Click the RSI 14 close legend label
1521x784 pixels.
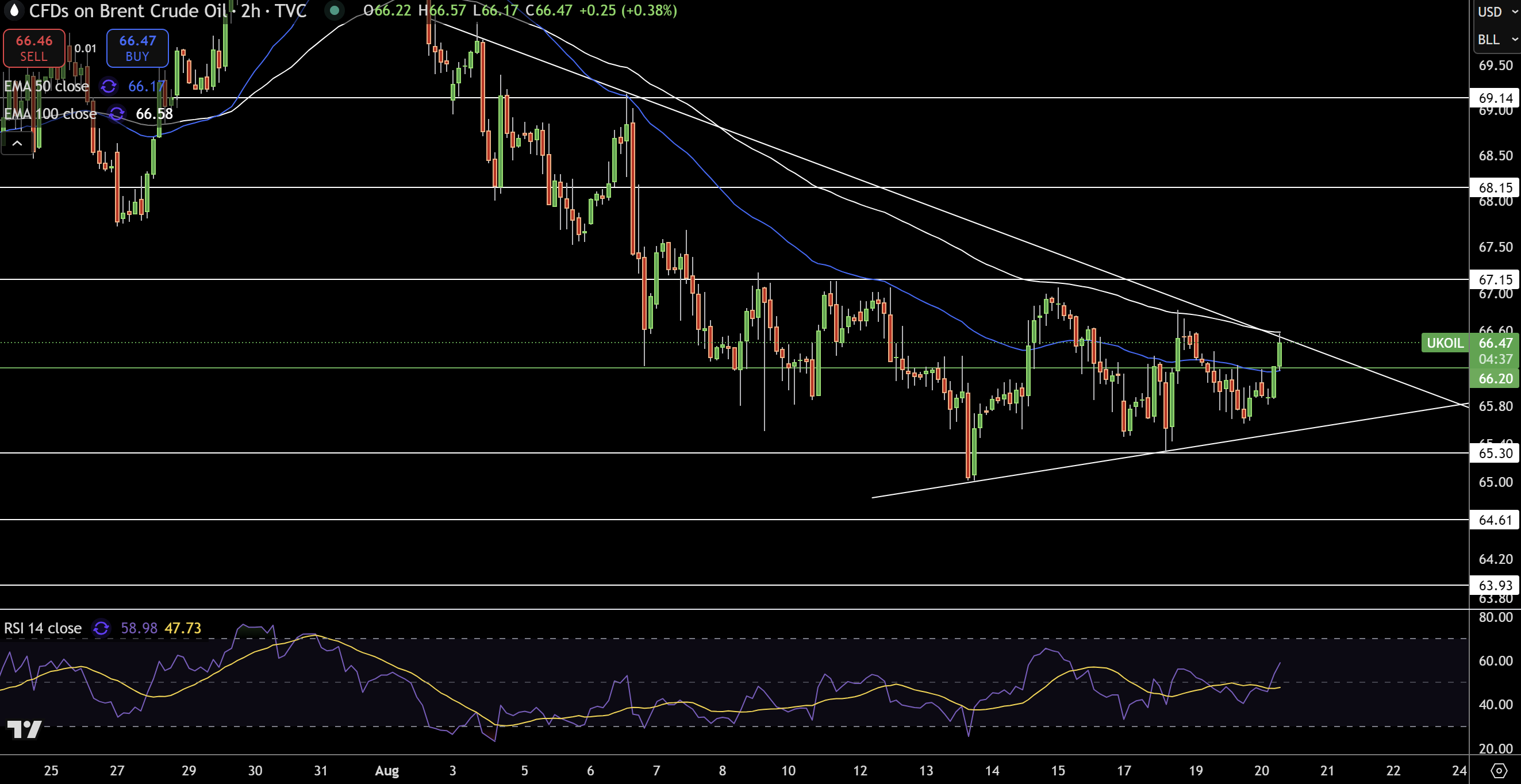pyautogui.click(x=43, y=628)
